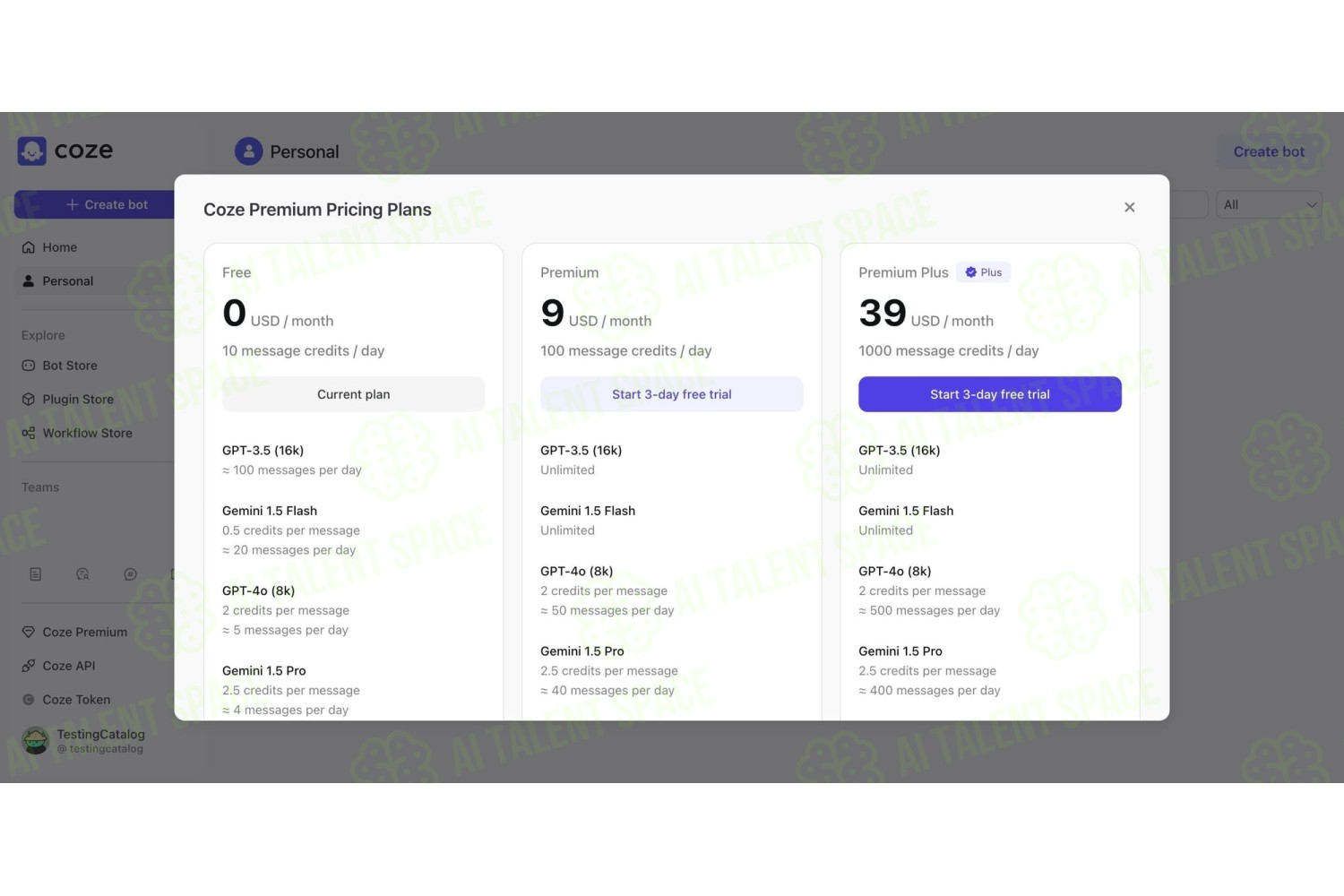The height and width of the screenshot is (896, 1344).
Task: Start 3-day free trial for the 9 USD Premium plan
Action: pos(672,394)
